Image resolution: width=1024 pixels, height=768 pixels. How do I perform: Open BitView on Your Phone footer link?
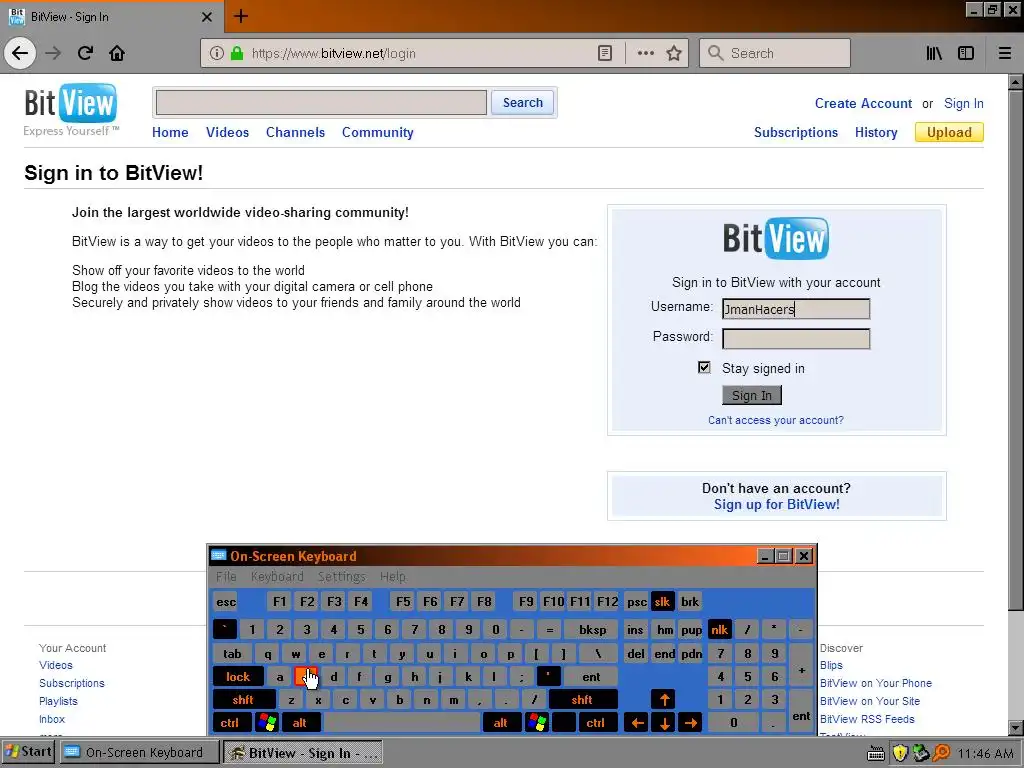pyautogui.click(x=876, y=683)
